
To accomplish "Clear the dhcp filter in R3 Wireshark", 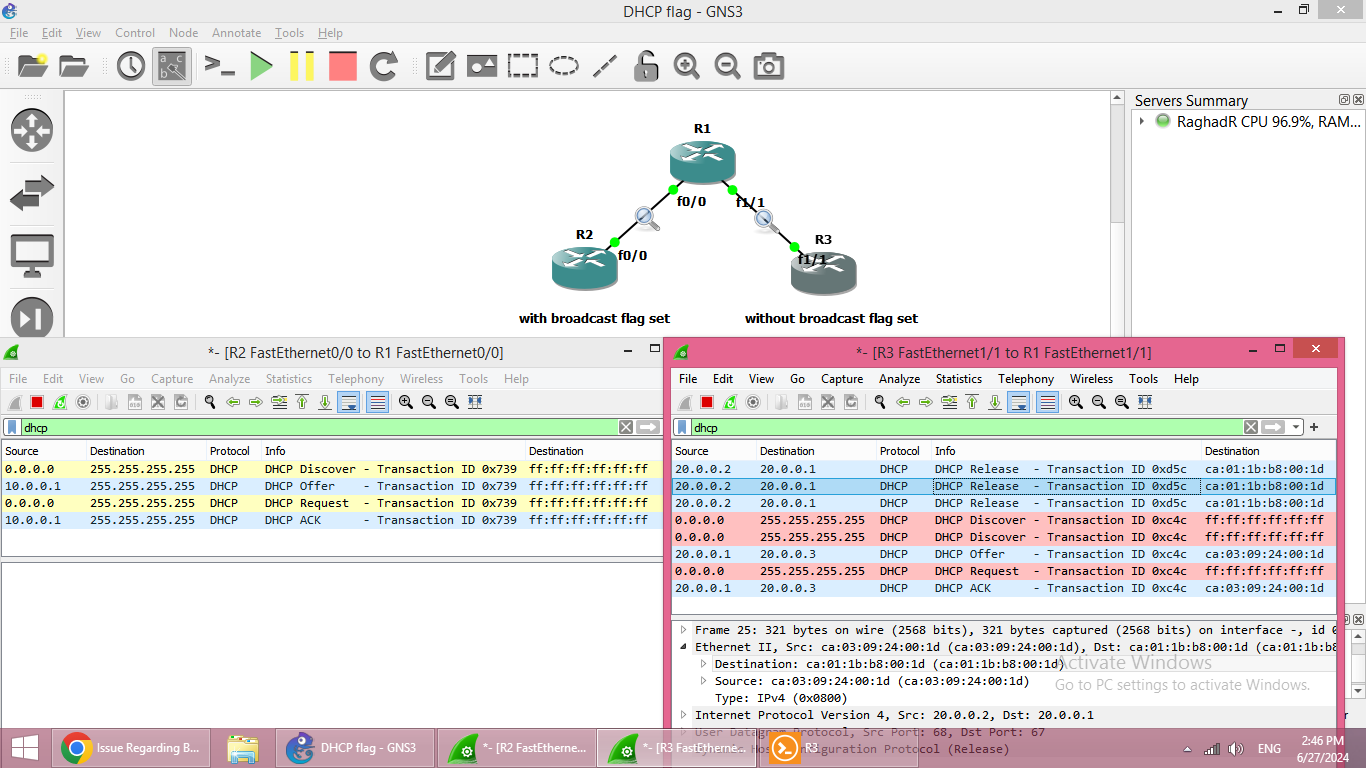I will (1250, 427).
